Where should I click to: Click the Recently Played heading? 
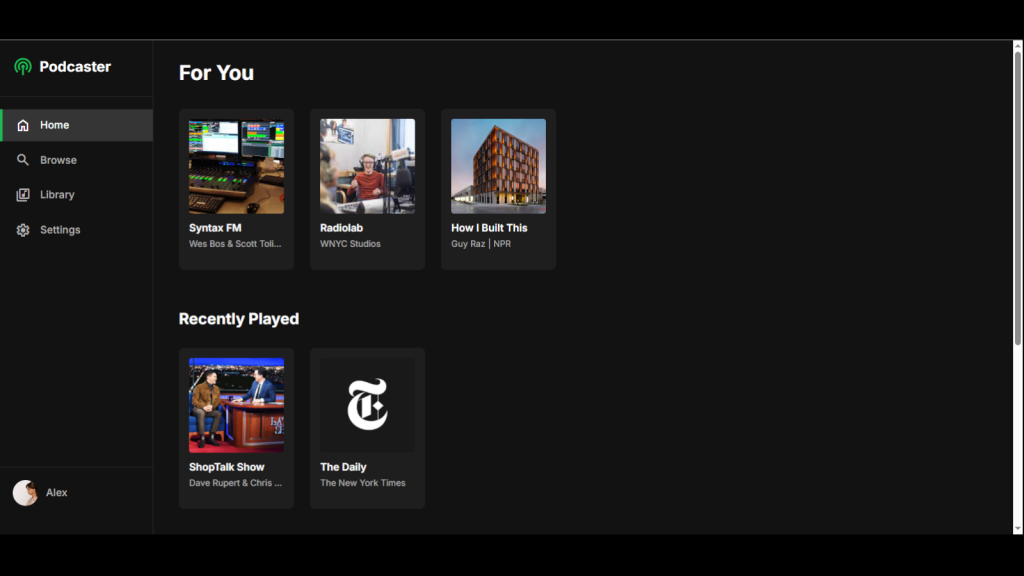[238, 319]
